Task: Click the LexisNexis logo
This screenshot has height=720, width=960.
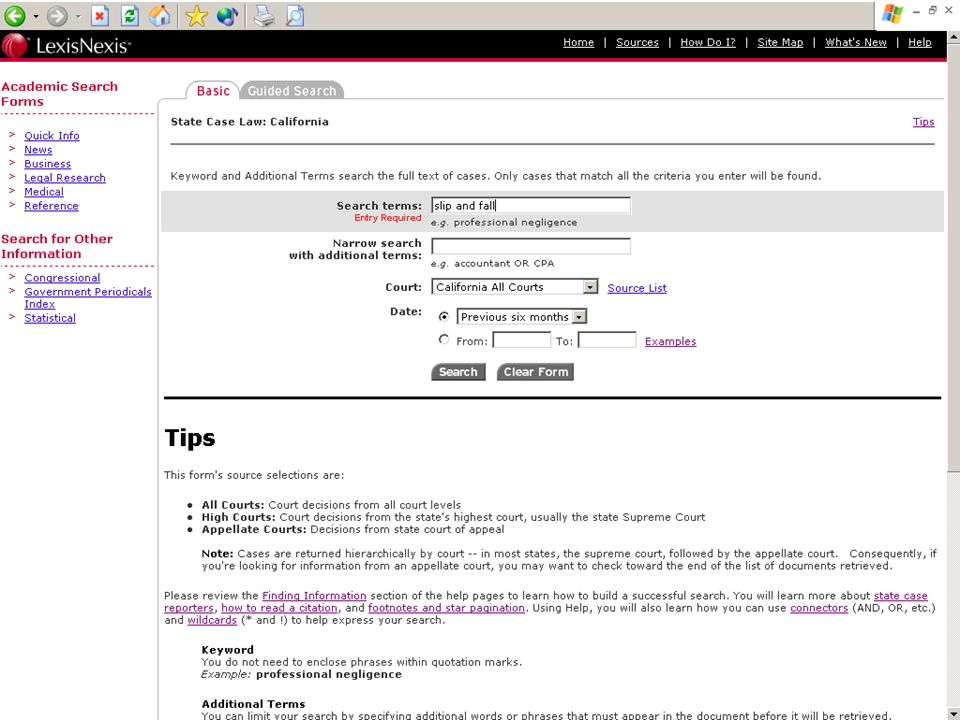Action: [x=66, y=46]
